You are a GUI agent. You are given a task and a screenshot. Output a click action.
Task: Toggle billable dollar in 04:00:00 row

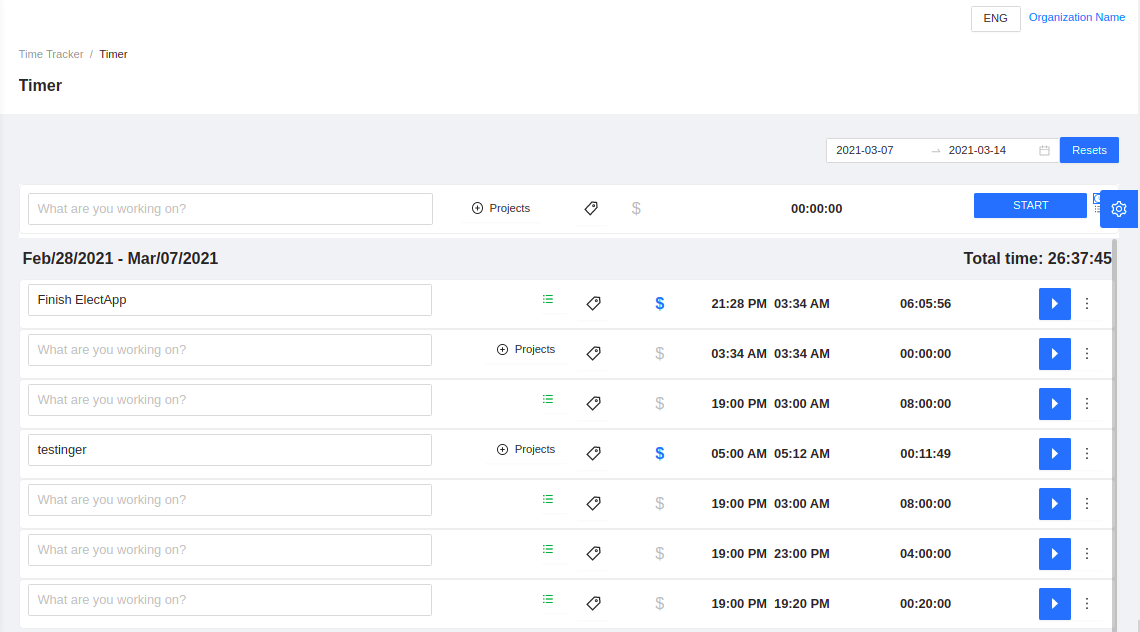(659, 553)
